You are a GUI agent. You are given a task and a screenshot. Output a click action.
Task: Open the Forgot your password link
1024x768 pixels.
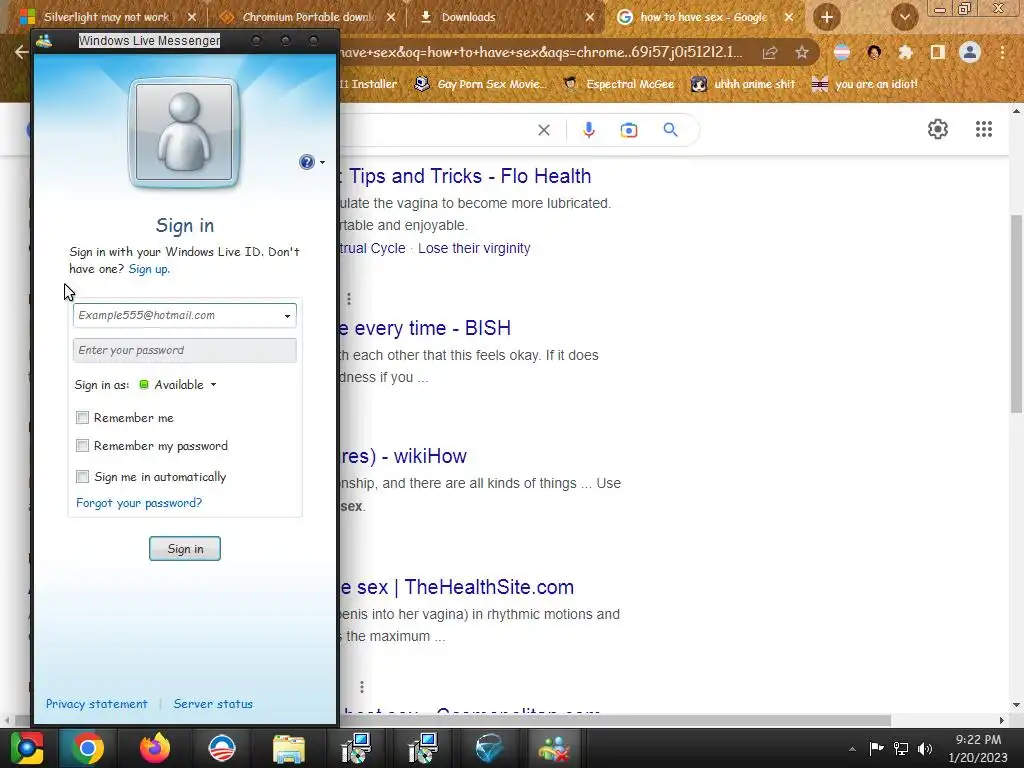(139, 503)
